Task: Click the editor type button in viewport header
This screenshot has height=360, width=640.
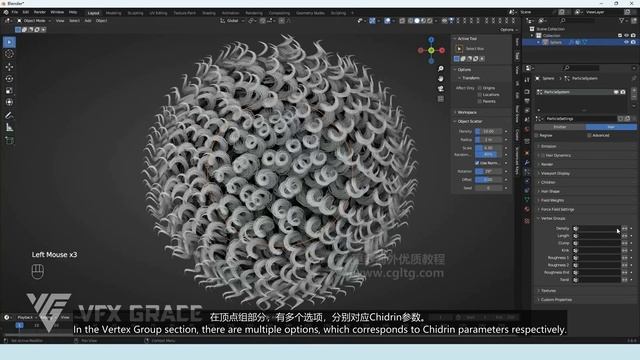Action: pos(8,20)
